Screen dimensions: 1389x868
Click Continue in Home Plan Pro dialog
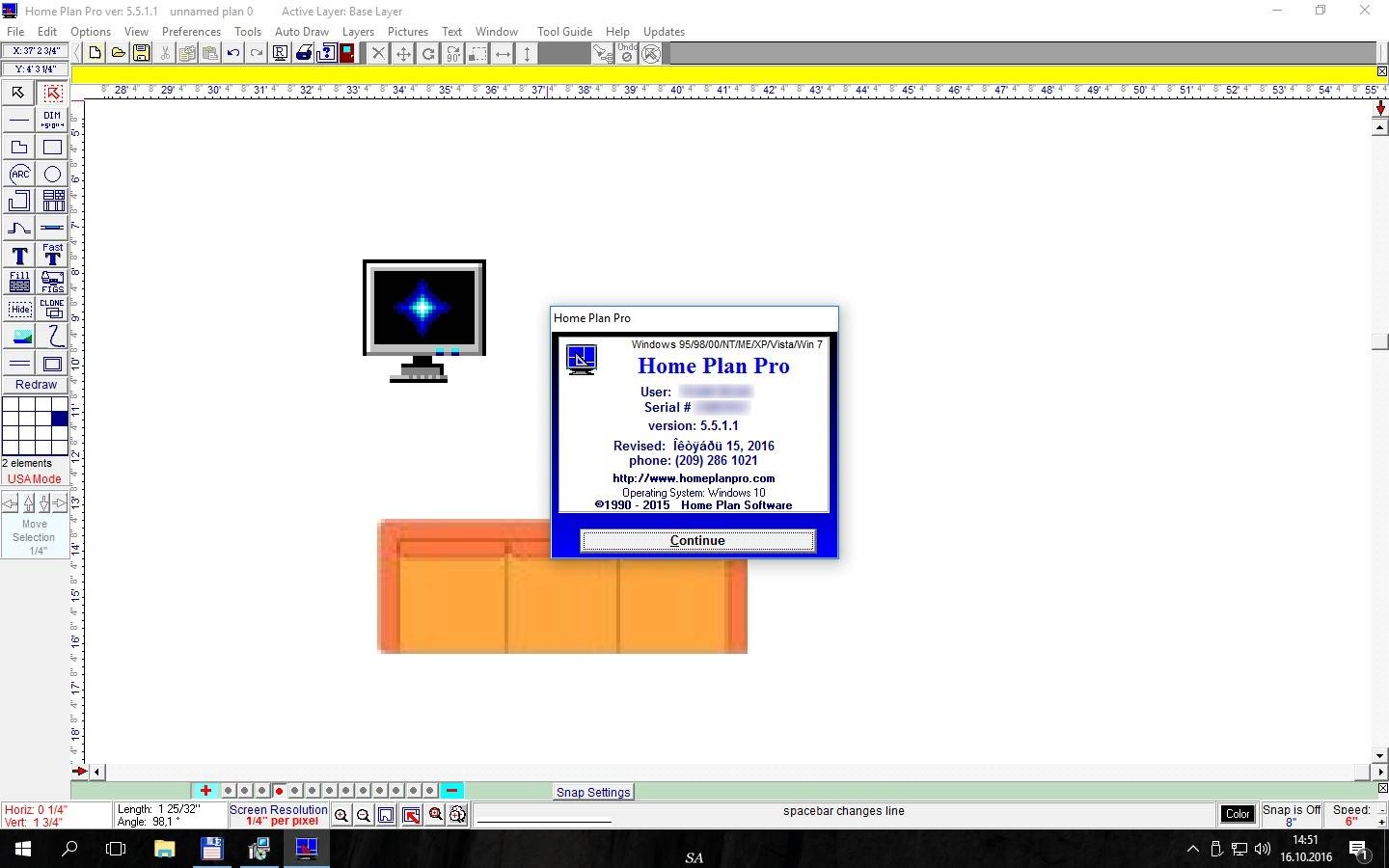coord(697,541)
